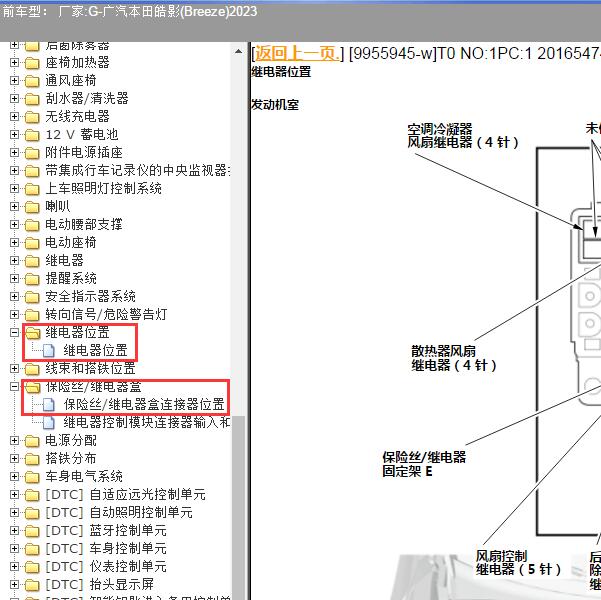The image size is (601, 600).
Task: Select the 通风座椅 folder icon
Action: tap(32, 81)
